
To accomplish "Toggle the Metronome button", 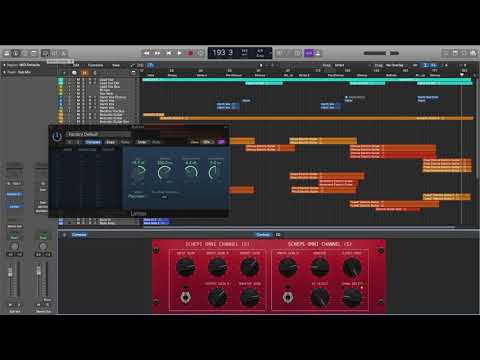I will (318, 53).
